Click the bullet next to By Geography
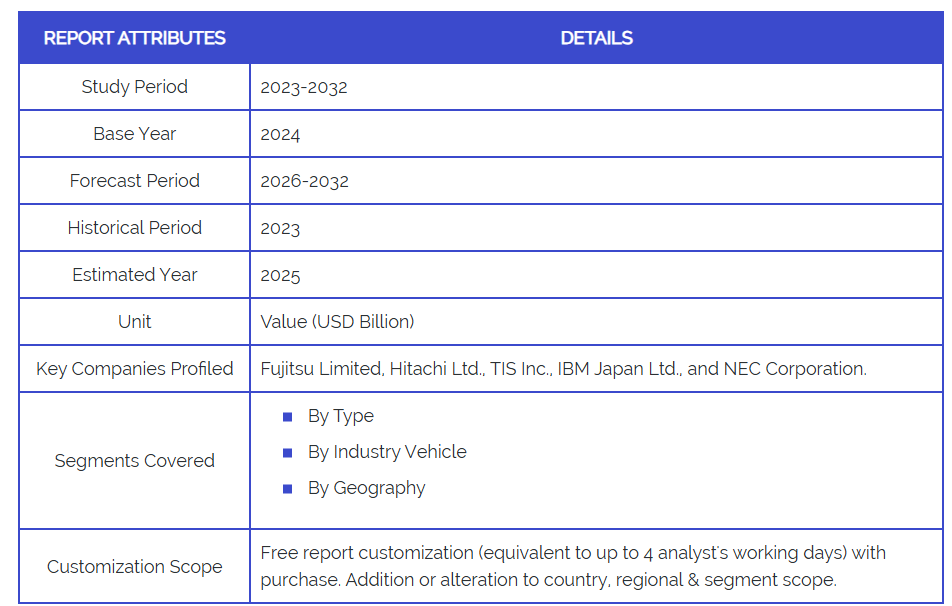The height and width of the screenshot is (606, 952). click(x=288, y=489)
